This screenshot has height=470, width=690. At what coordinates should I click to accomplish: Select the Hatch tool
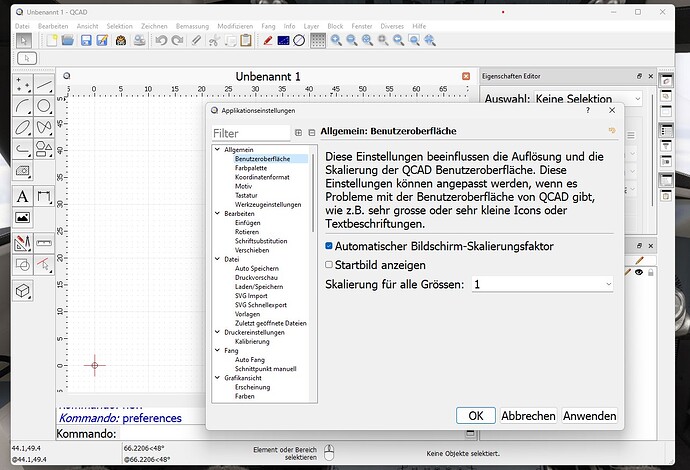click(22, 170)
